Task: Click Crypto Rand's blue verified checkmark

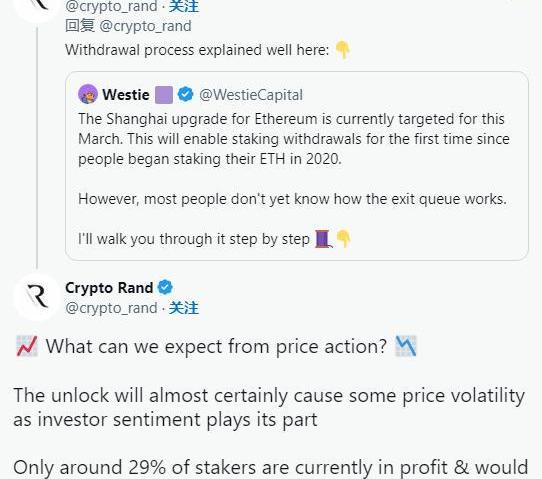Action: click(165, 287)
